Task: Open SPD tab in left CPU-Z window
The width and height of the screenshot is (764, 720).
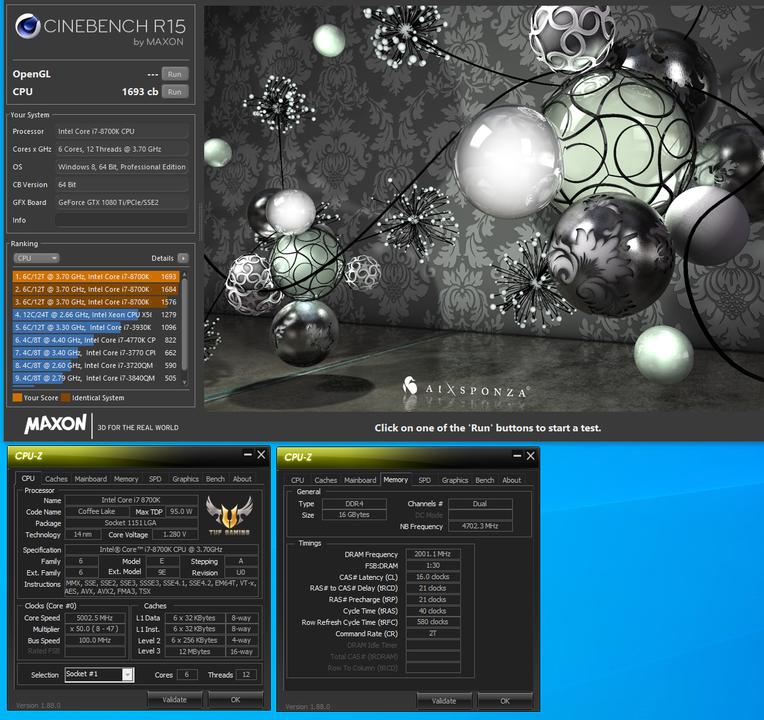Action: point(155,479)
